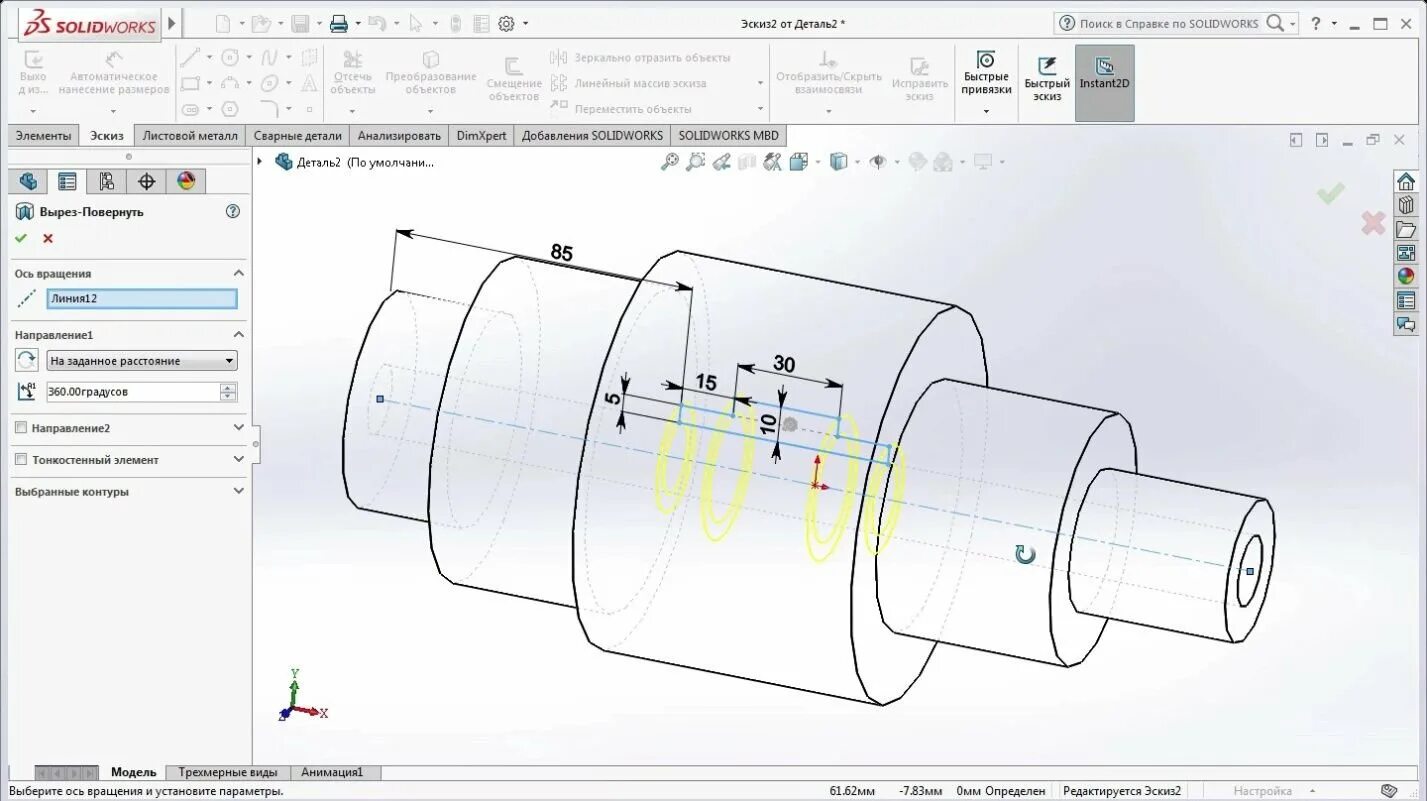Select the Sketch Fillet tool
Image resolution: width=1427 pixels, height=801 pixels.
point(269,109)
